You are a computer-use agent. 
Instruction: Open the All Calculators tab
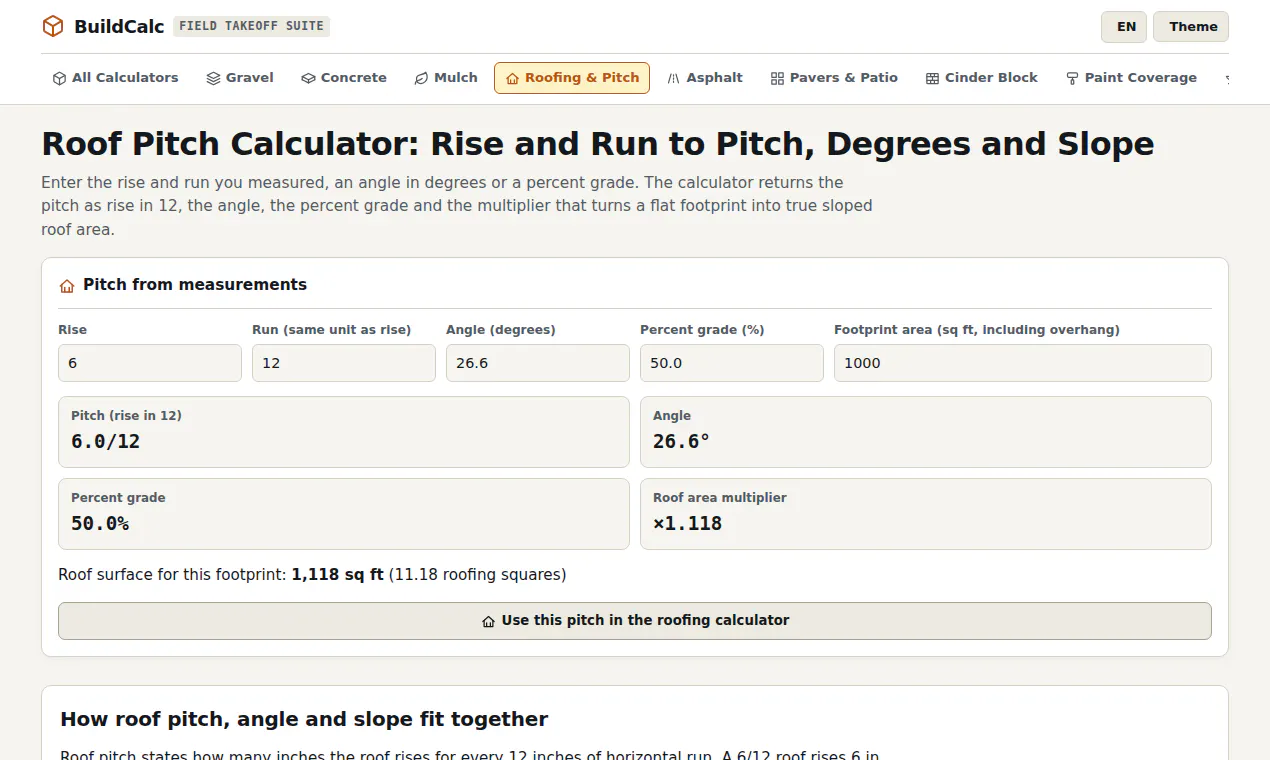point(115,78)
